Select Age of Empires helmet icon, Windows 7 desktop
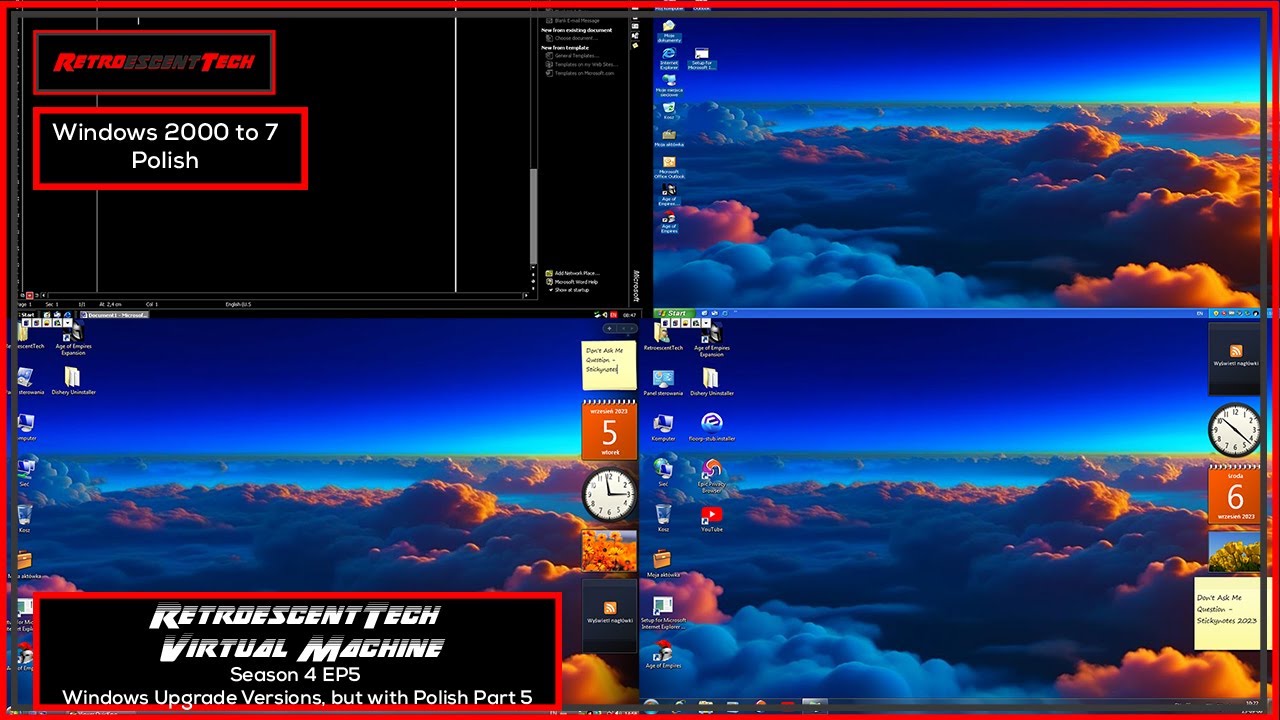Image resolution: width=1280 pixels, height=720 pixels. 663,654
